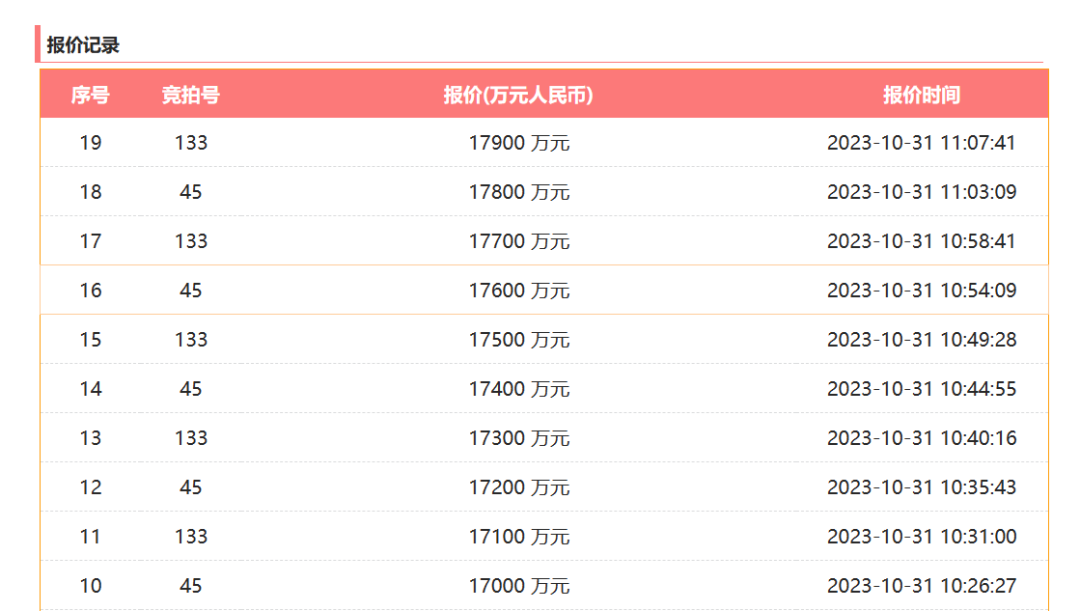Click the timestamp 2023-10-31 10:31:00

(x=921, y=536)
